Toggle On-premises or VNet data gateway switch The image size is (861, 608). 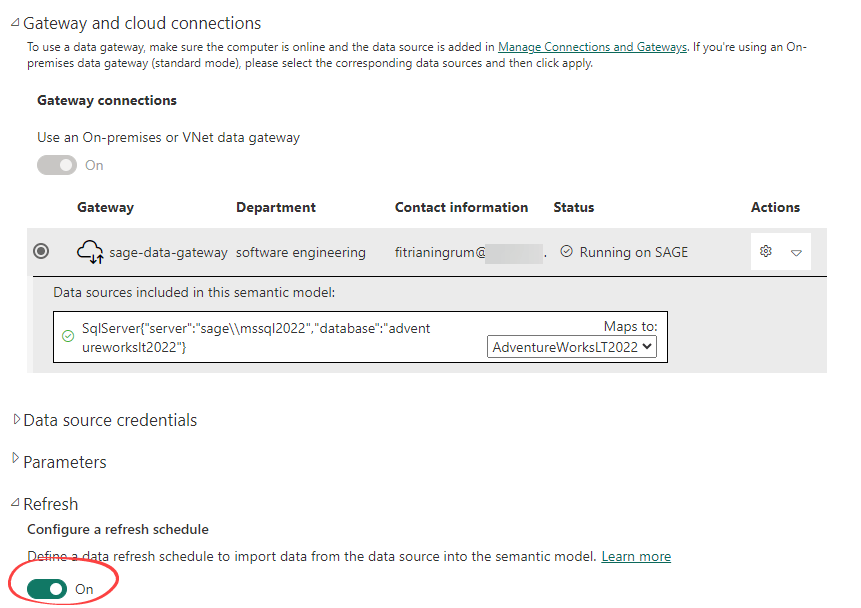(57, 165)
